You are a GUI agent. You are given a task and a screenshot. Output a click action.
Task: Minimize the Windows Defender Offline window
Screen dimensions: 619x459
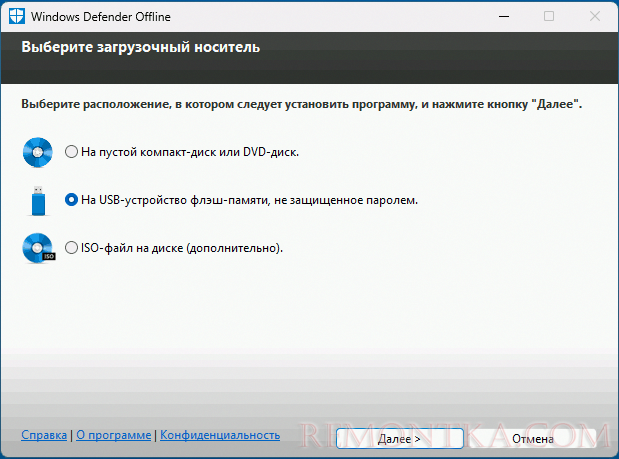point(504,17)
